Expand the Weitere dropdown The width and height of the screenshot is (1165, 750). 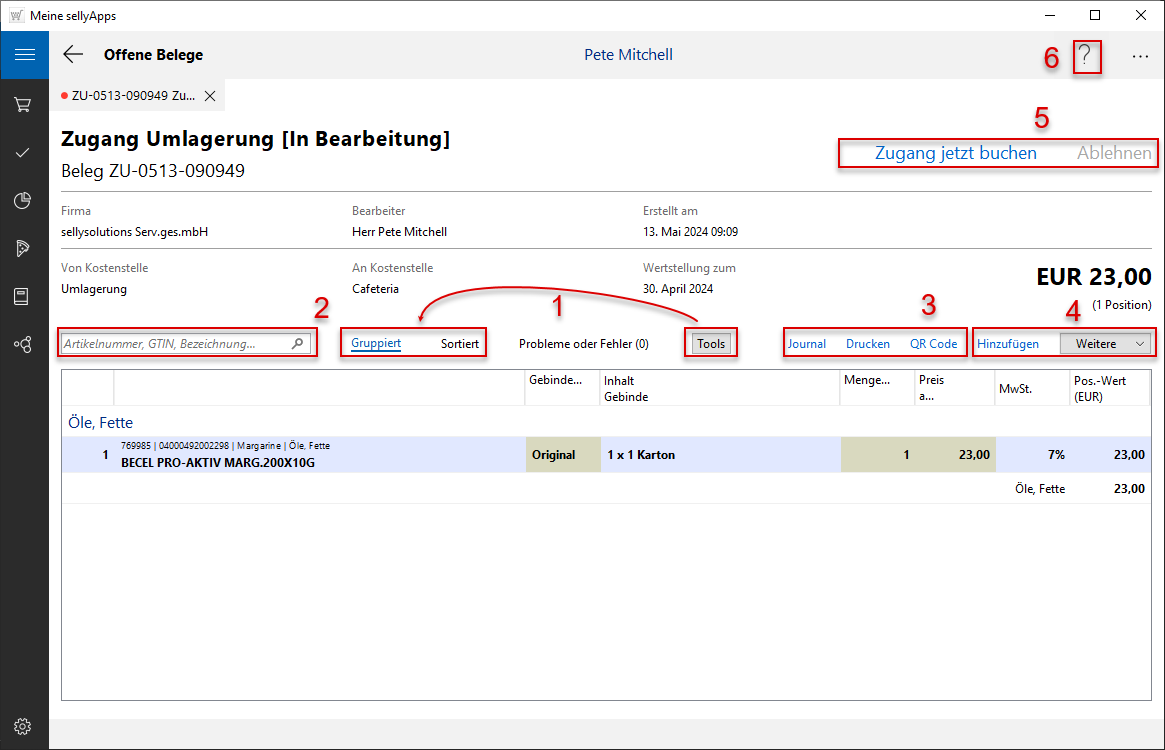click(1105, 344)
